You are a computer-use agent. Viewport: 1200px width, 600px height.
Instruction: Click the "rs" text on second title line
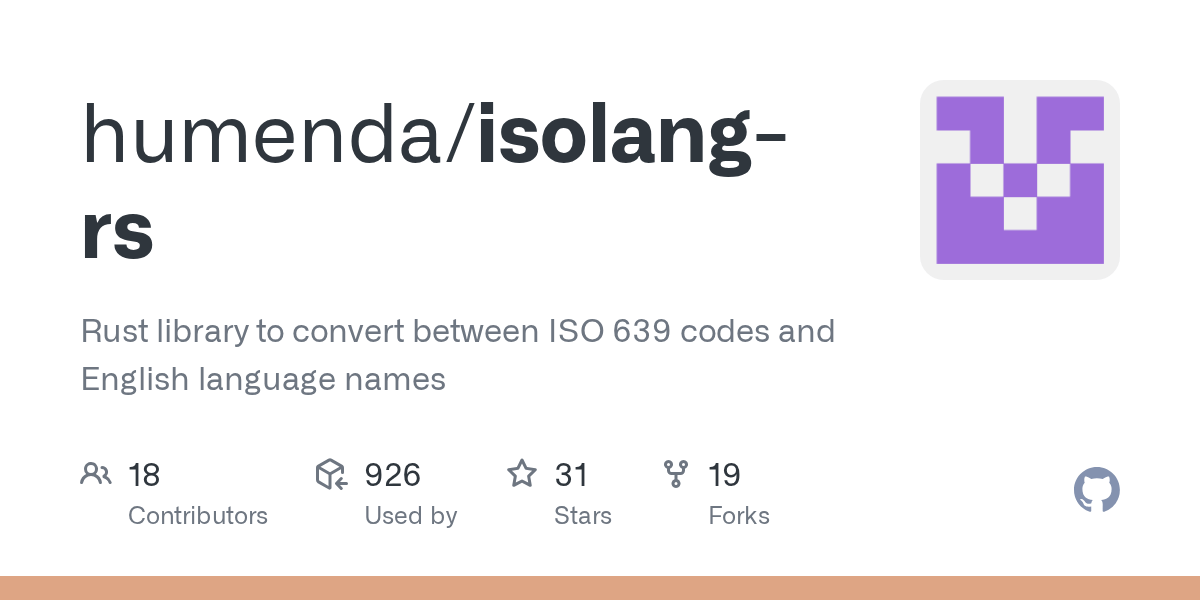click(118, 232)
